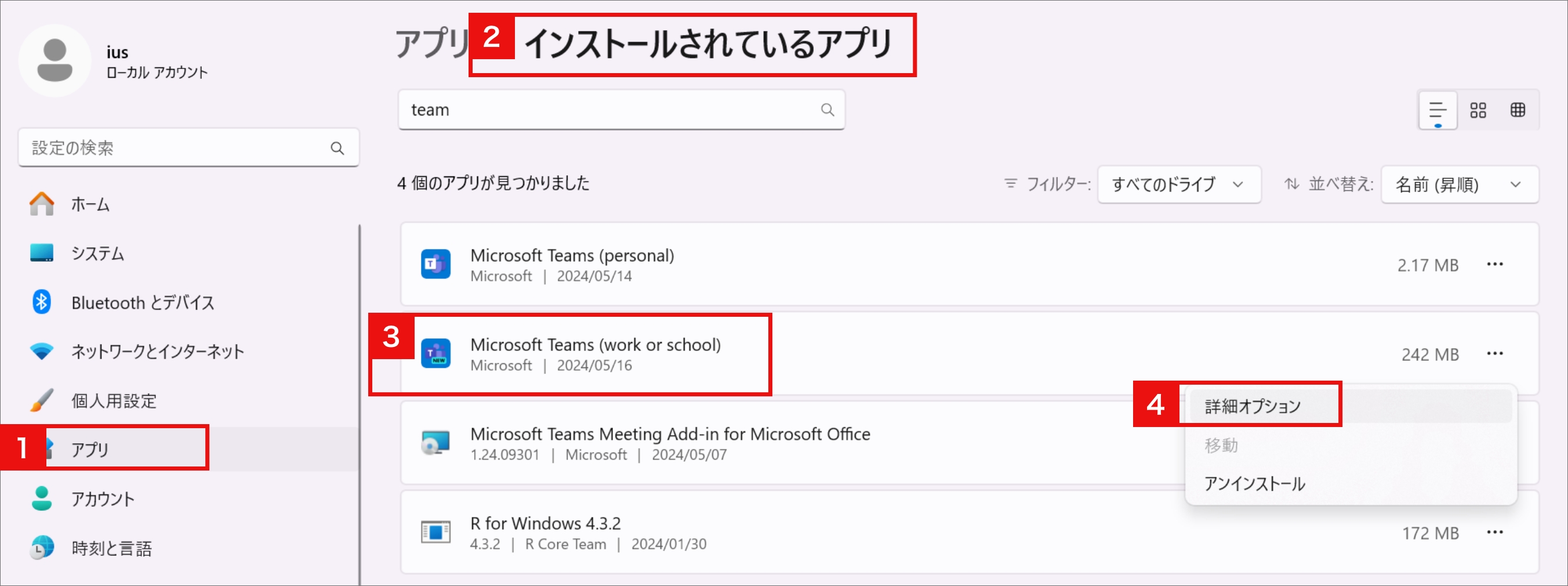This screenshot has width=1568, height=586.
Task: Click the ローカル アカウント label
Action: click(157, 73)
